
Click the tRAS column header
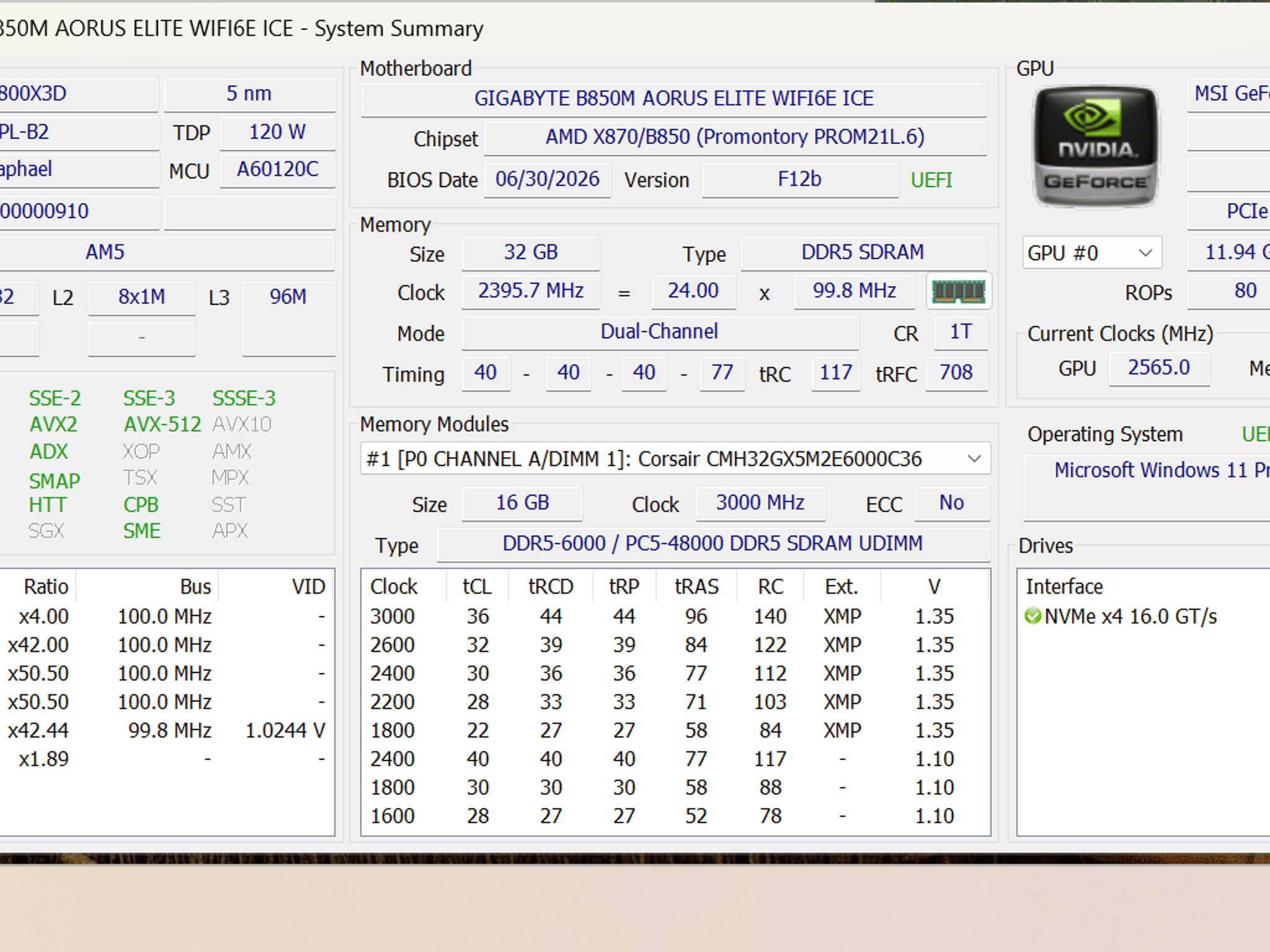pos(696,586)
